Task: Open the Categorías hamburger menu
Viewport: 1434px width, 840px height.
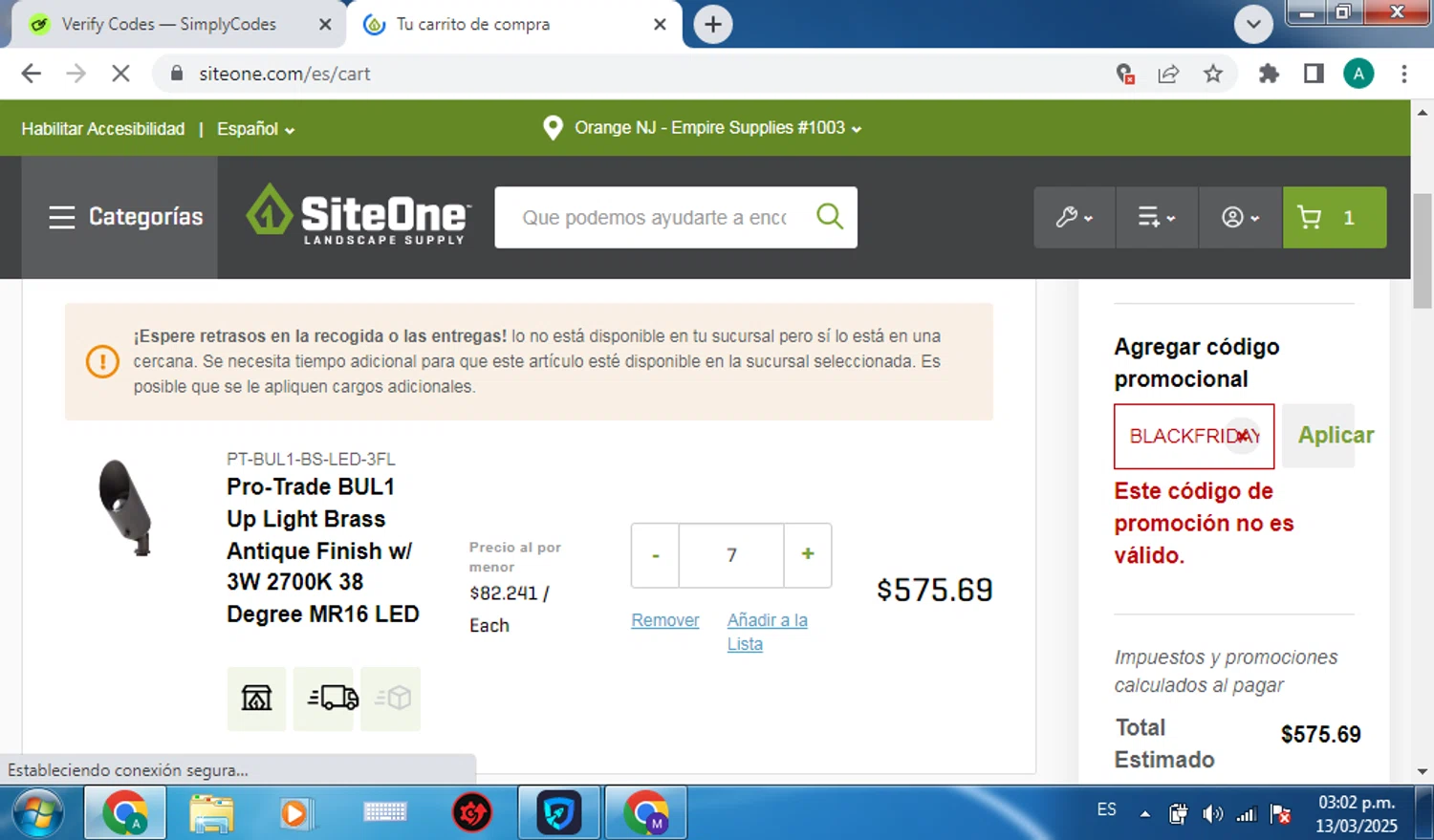Action: tap(125, 217)
